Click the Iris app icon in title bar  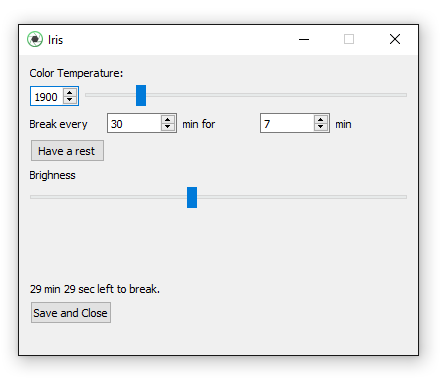(x=35, y=39)
